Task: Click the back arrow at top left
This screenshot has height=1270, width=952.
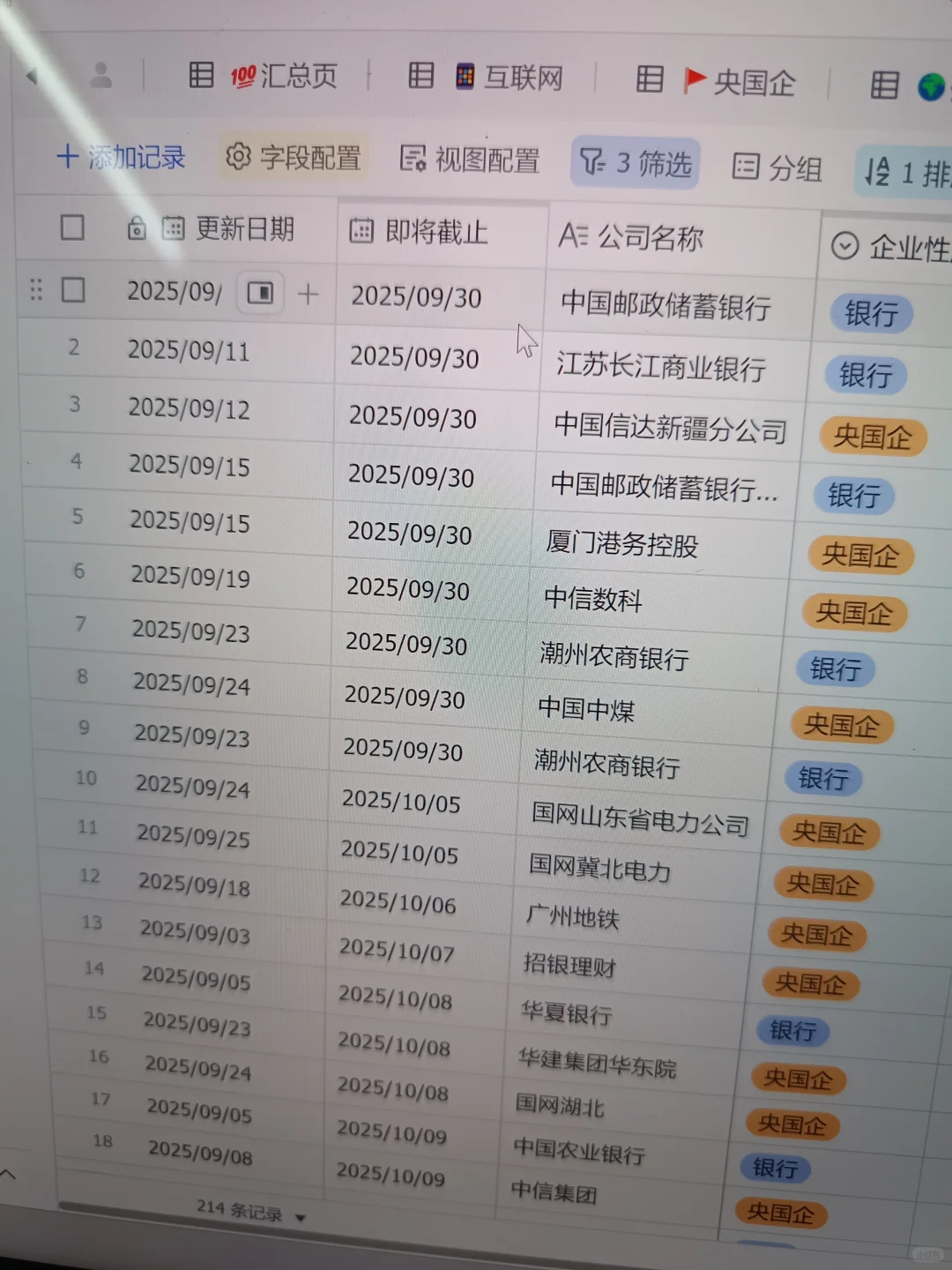Action: (33, 76)
